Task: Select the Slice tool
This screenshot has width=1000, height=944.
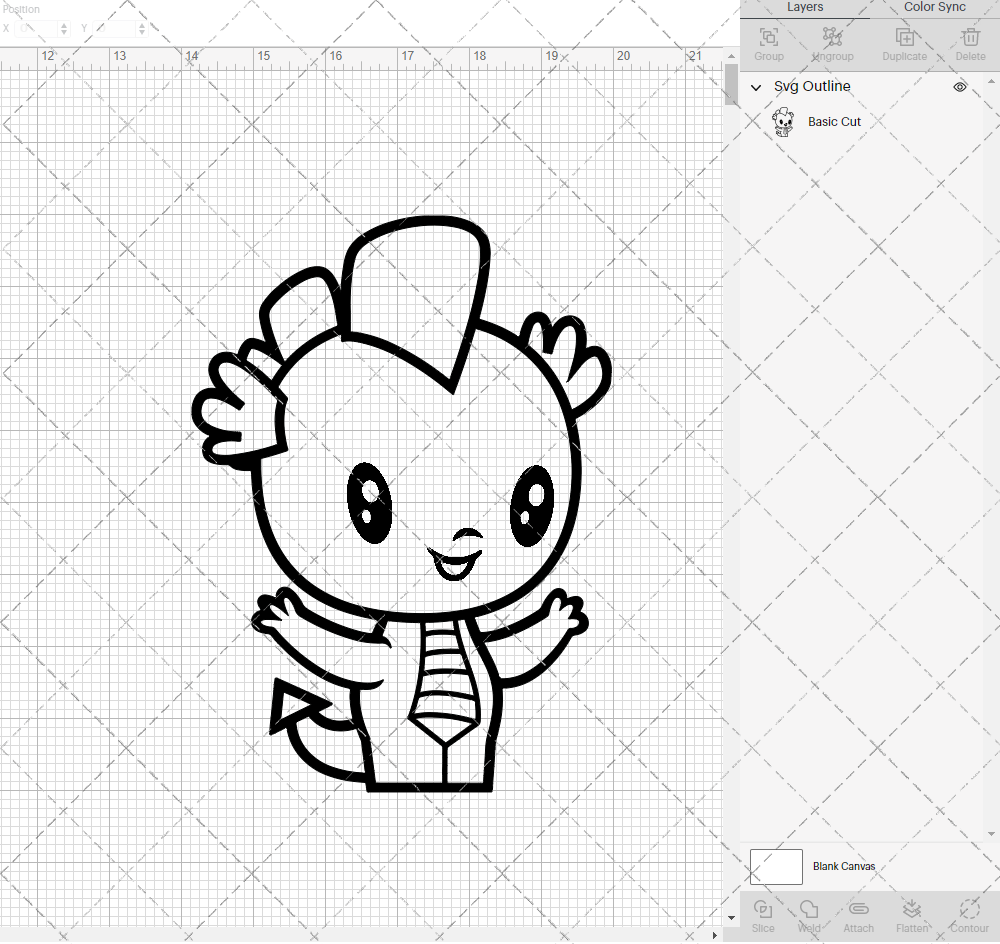Action: (763, 910)
